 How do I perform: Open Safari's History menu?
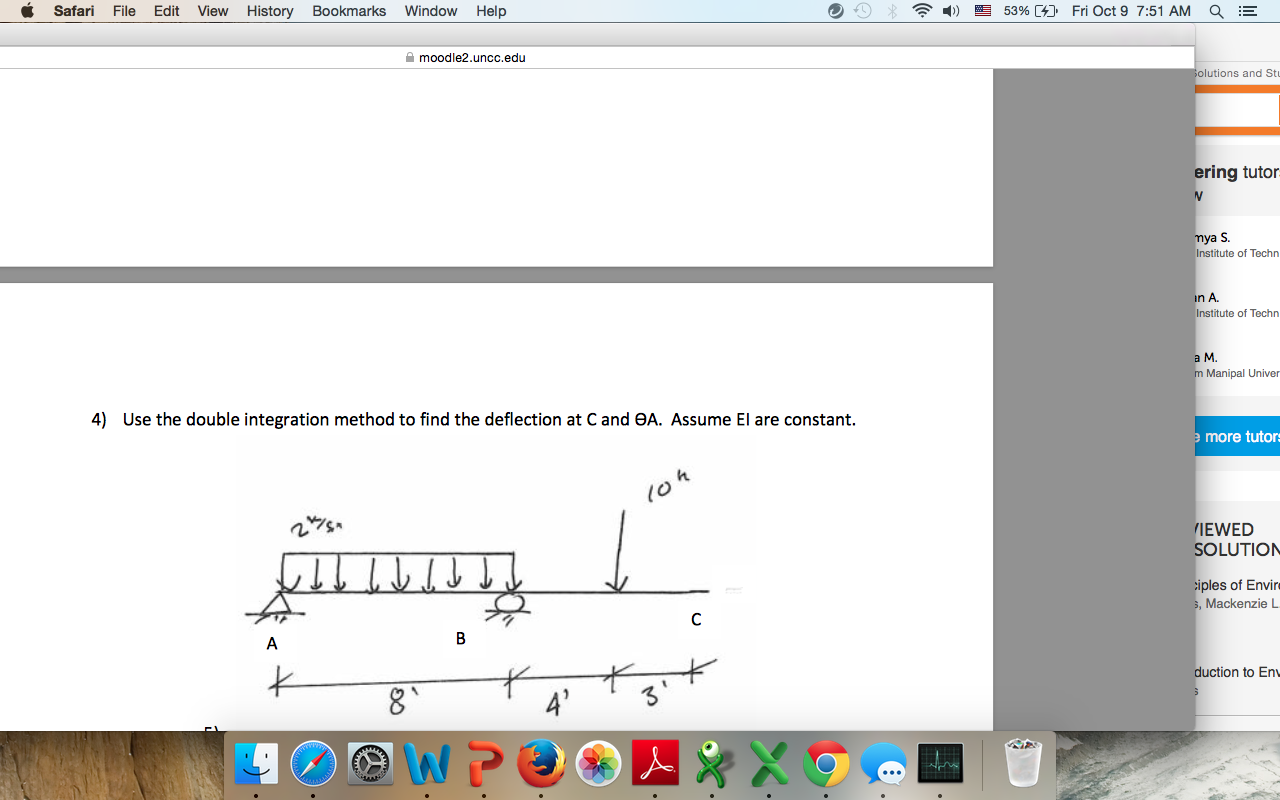pos(269,11)
